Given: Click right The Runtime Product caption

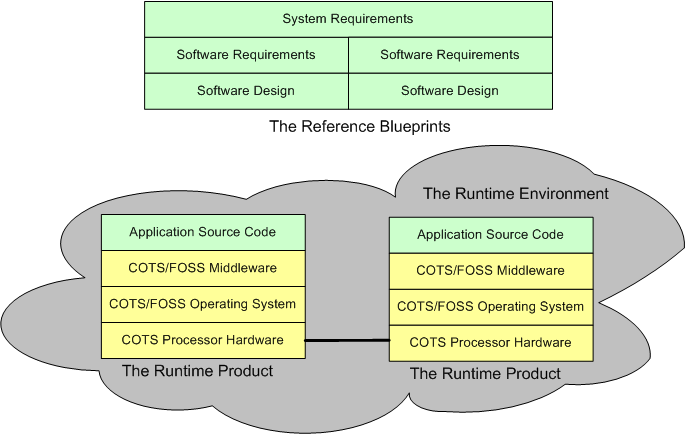Looking at the screenshot, I should tap(486, 374).
